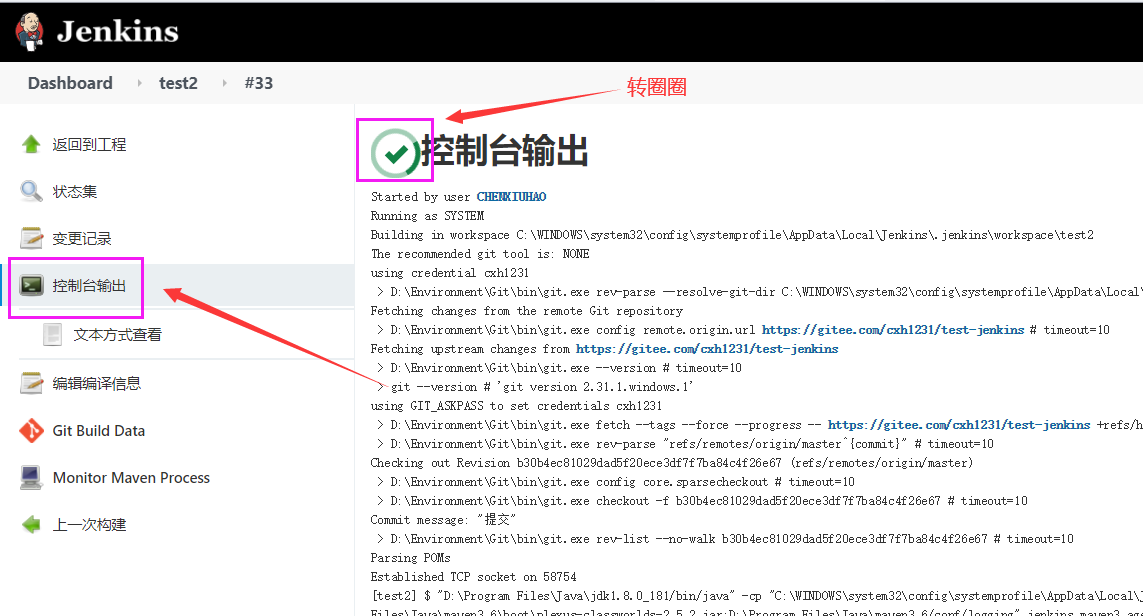Click the green up-arrow 返回到工程 icon

click(31, 144)
